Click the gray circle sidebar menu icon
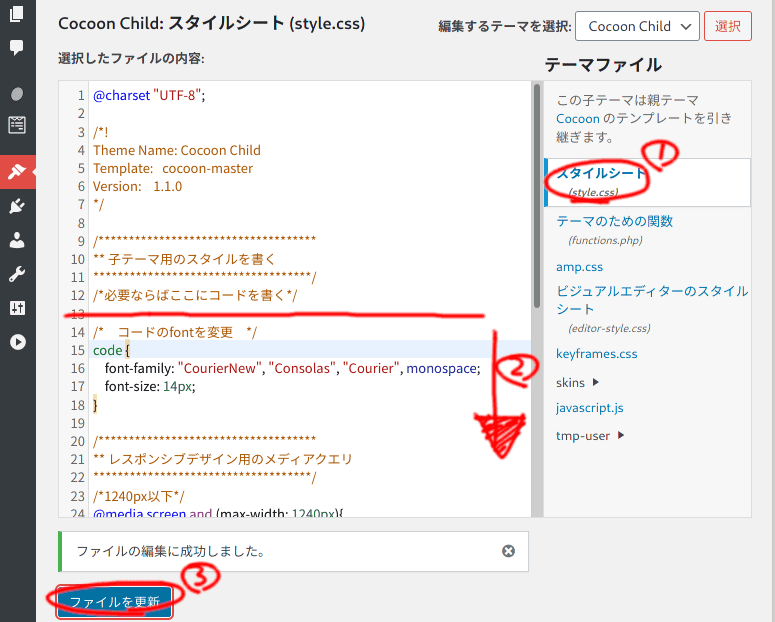Image resolution: width=775 pixels, height=622 pixels. coord(17,93)
